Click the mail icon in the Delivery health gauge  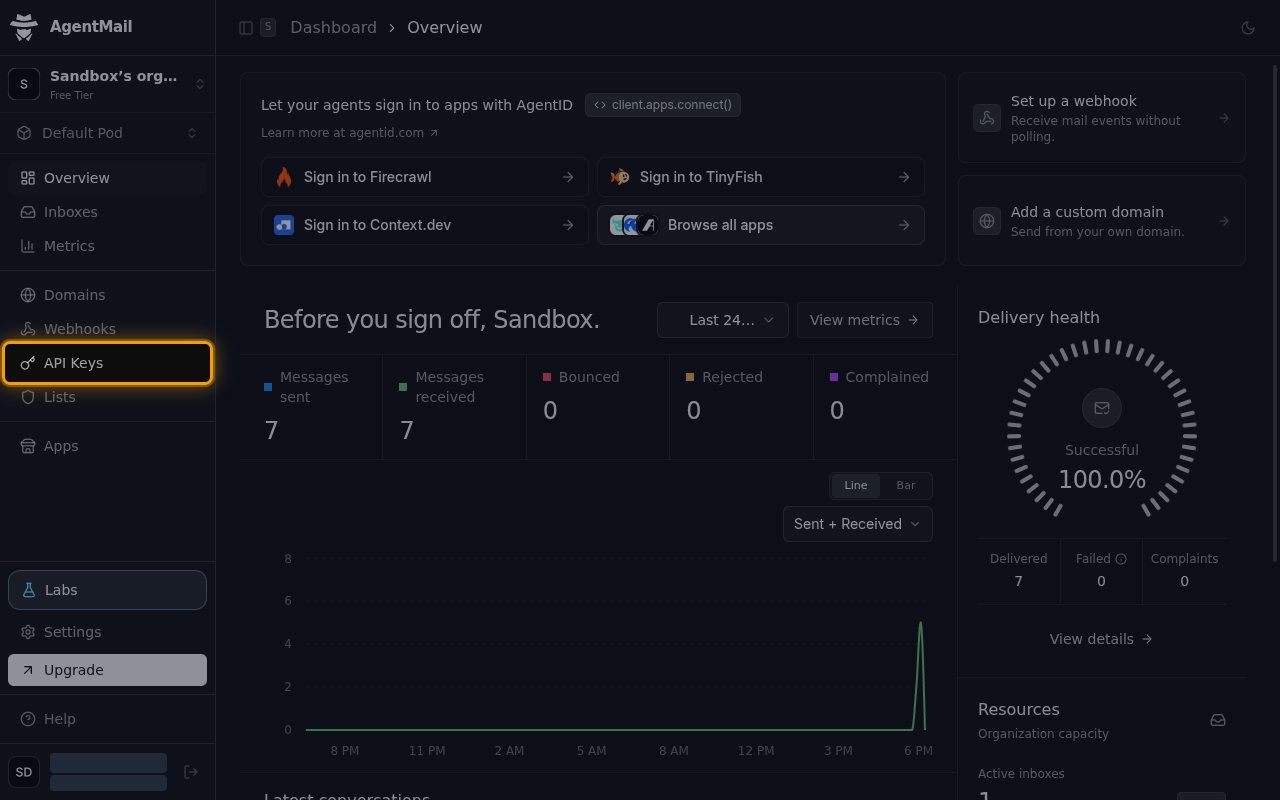pos(1102,408)
